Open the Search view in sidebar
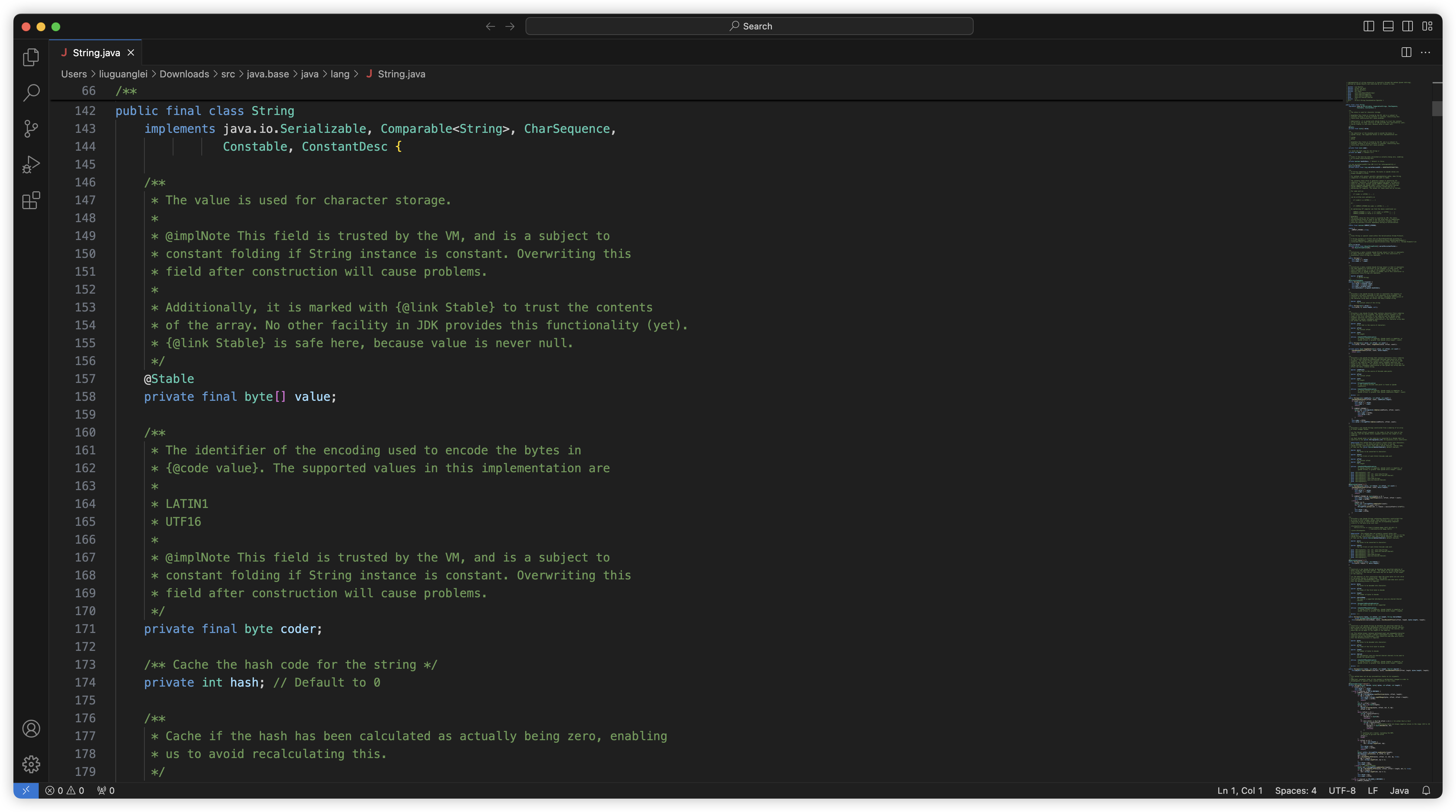1456x812 pixels. 31,93
